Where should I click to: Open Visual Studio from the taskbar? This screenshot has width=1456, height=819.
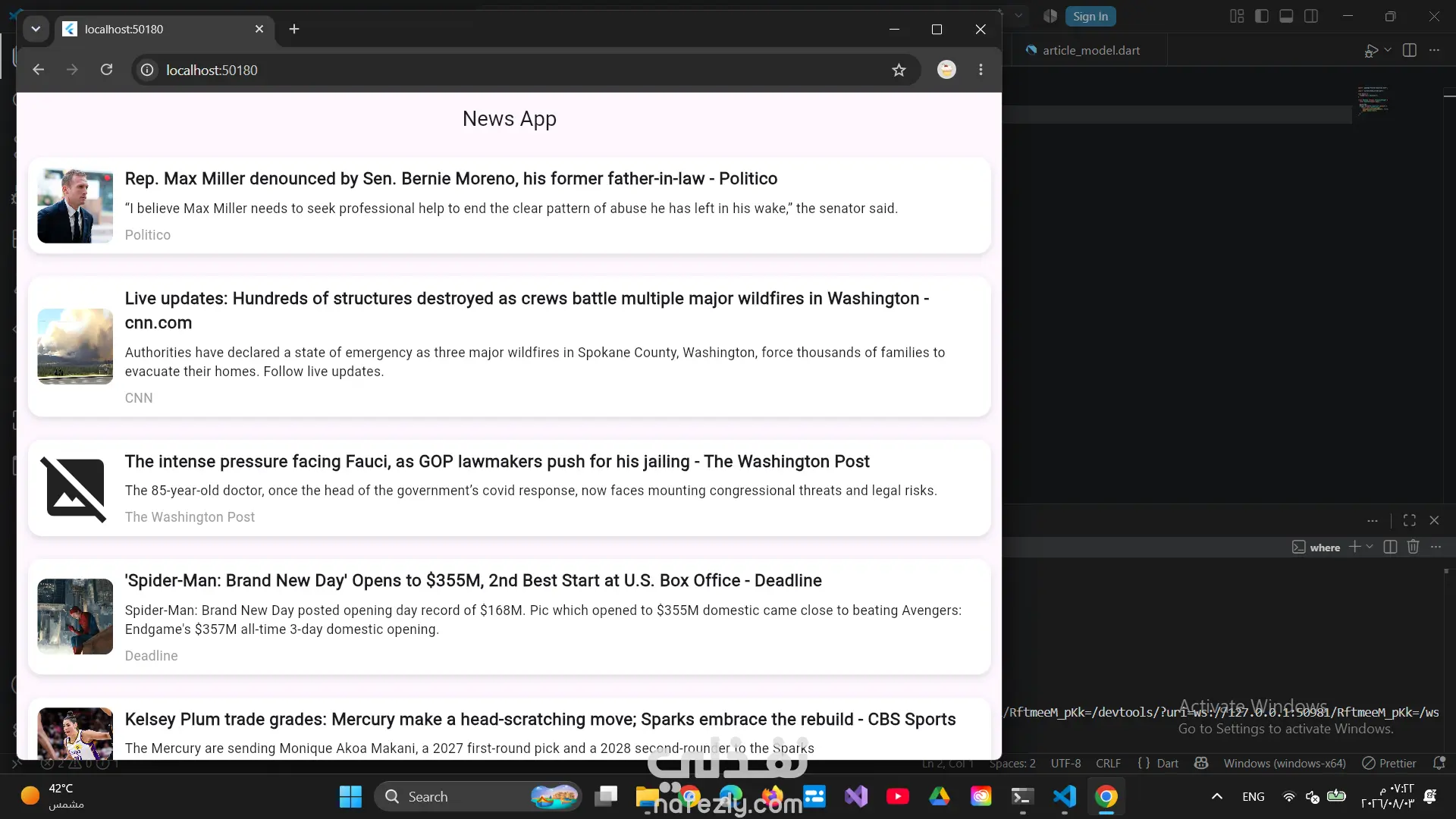tap(856, 796)
